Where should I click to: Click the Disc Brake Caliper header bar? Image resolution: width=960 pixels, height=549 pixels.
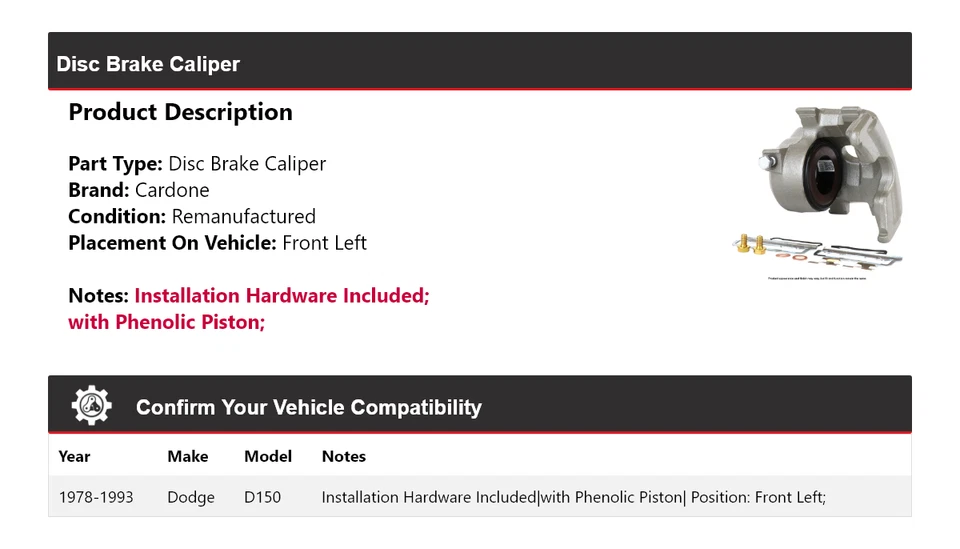pos(479,64)
